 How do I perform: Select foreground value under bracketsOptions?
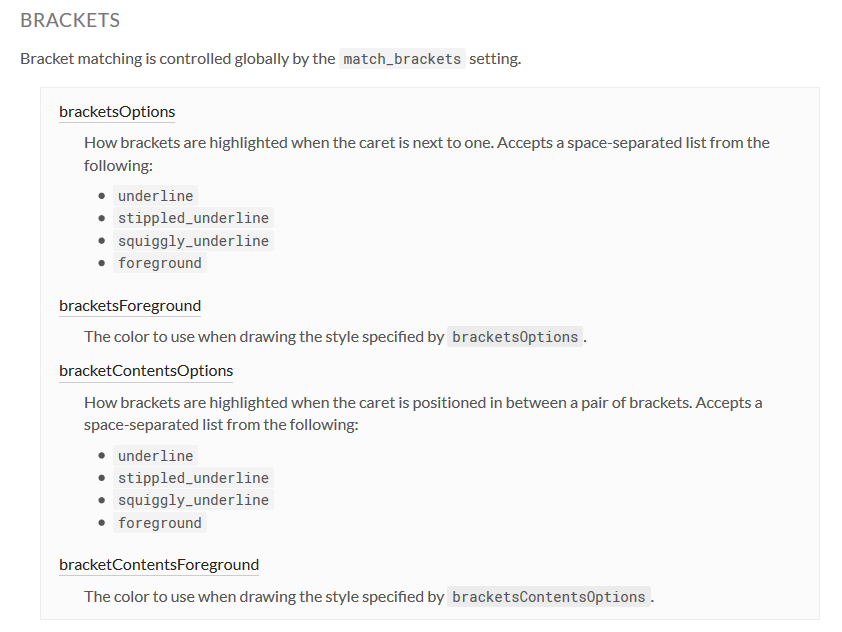160,263
